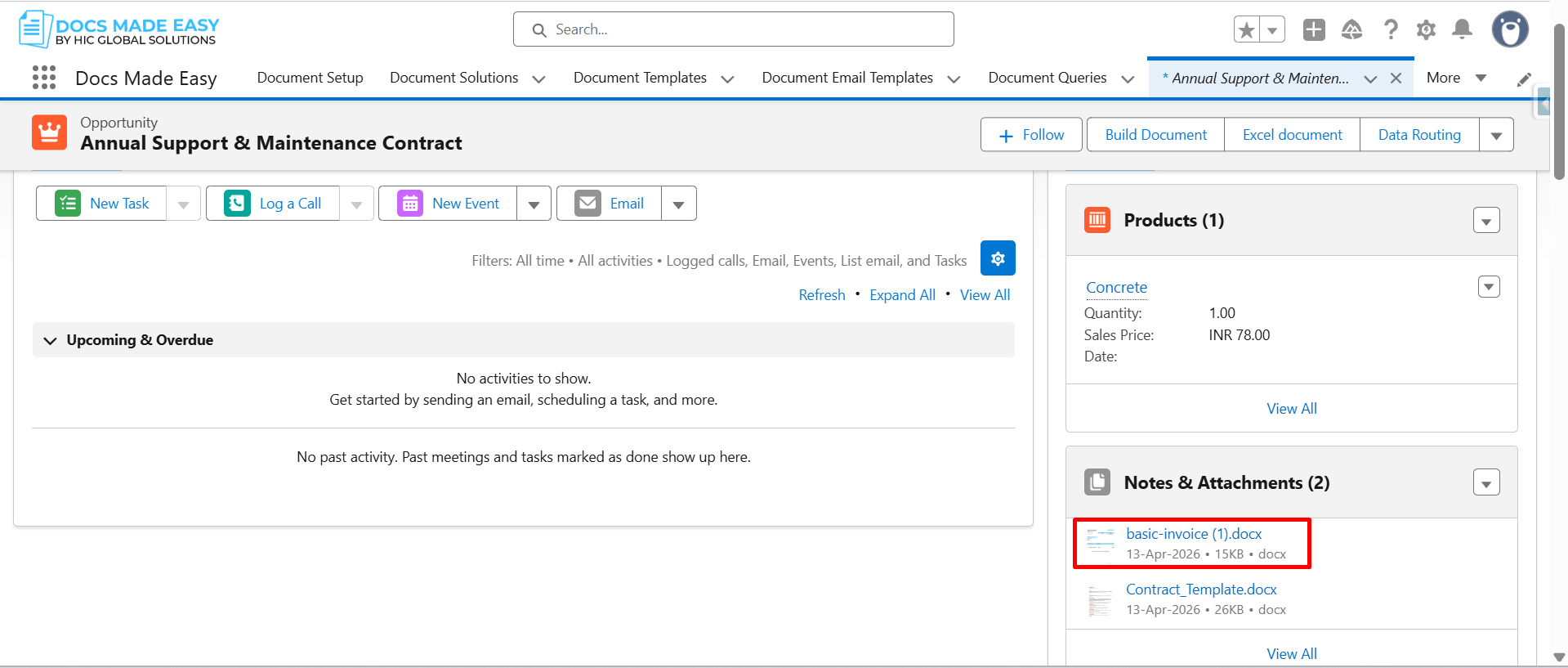1568x668 pixels.
Task: Click the Docs Made Easy logo
Action: pos(119,29)
